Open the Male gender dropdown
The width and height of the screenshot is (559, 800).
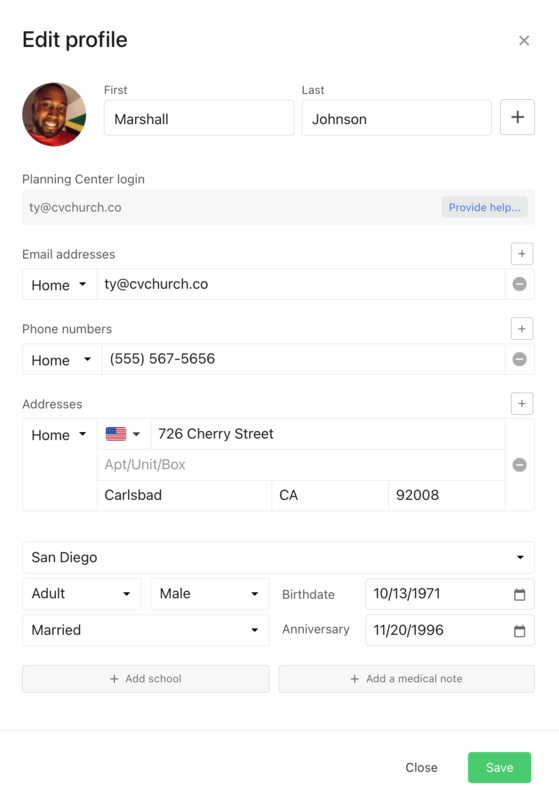[210, 594]
